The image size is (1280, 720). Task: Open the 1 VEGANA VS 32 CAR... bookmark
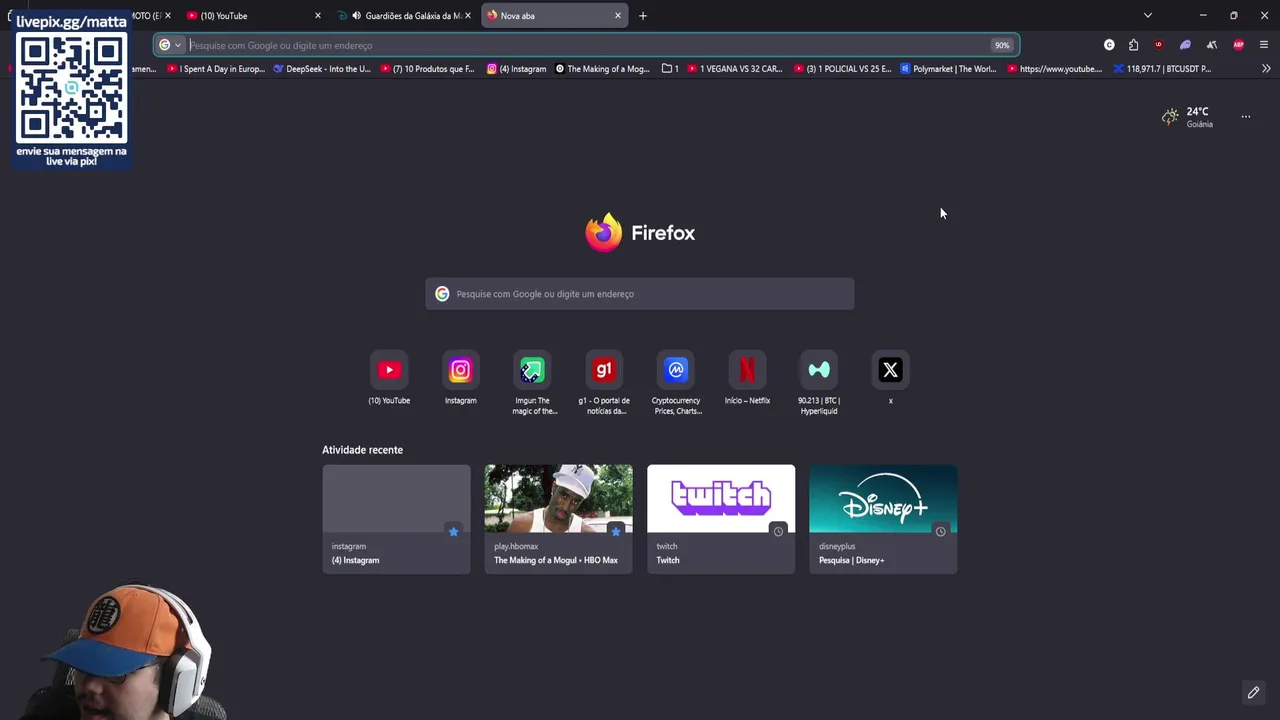point(735,69)
